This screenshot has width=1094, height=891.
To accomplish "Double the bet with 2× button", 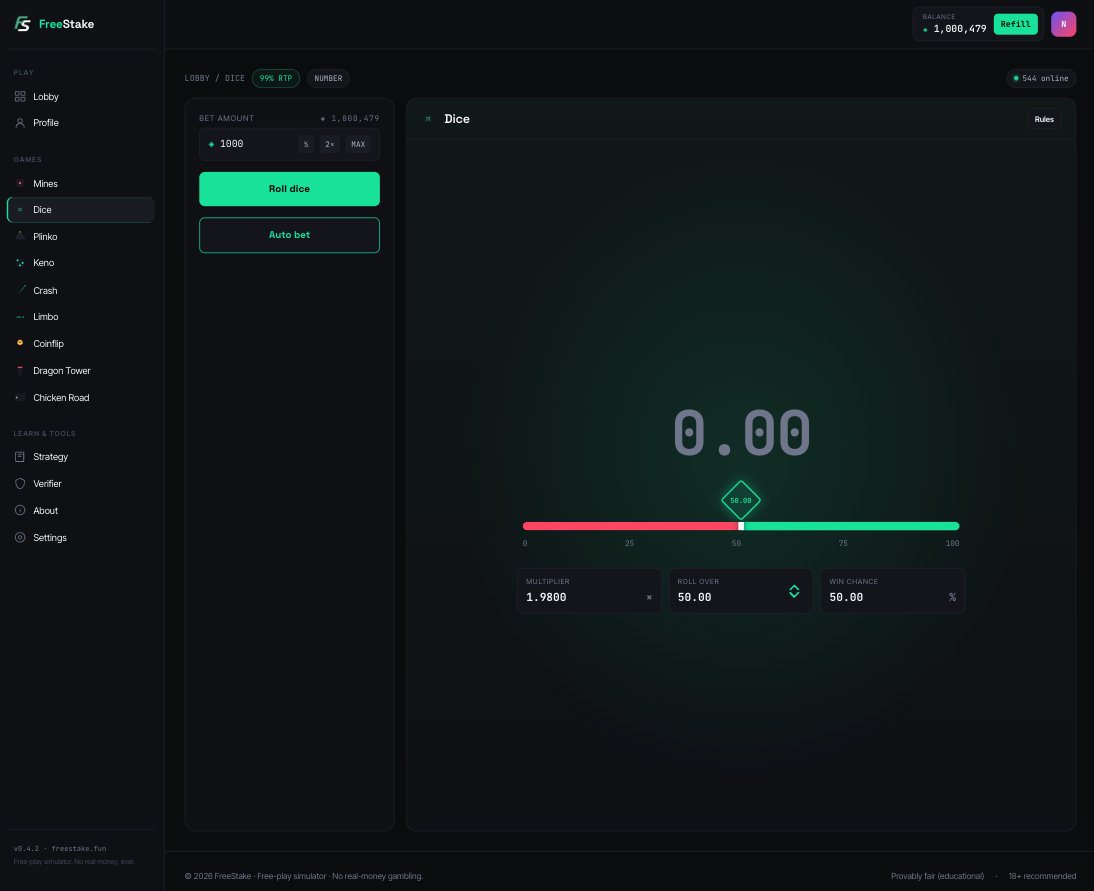I will (330, 144).
